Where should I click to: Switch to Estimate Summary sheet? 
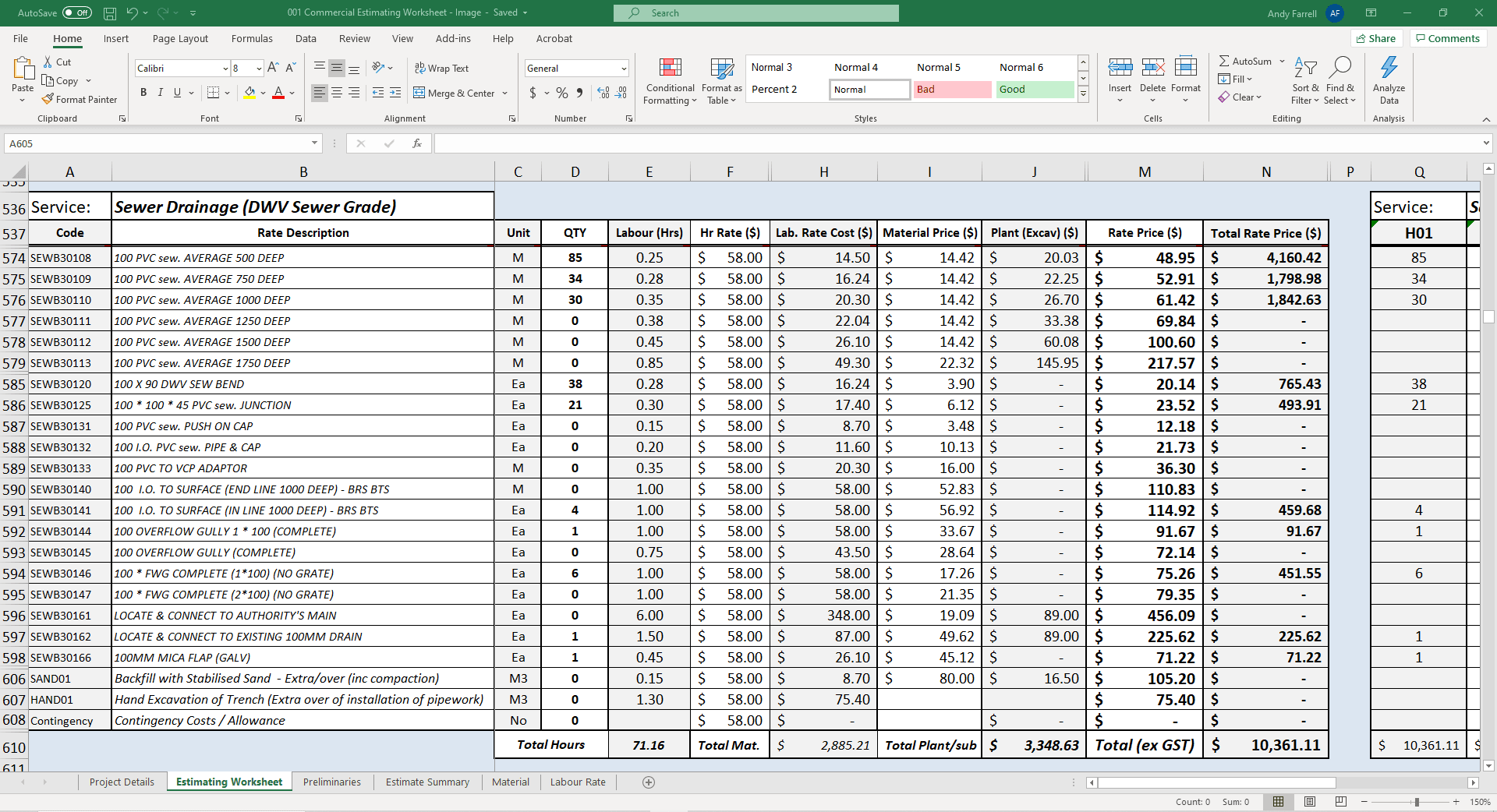[x=427, y=782]
